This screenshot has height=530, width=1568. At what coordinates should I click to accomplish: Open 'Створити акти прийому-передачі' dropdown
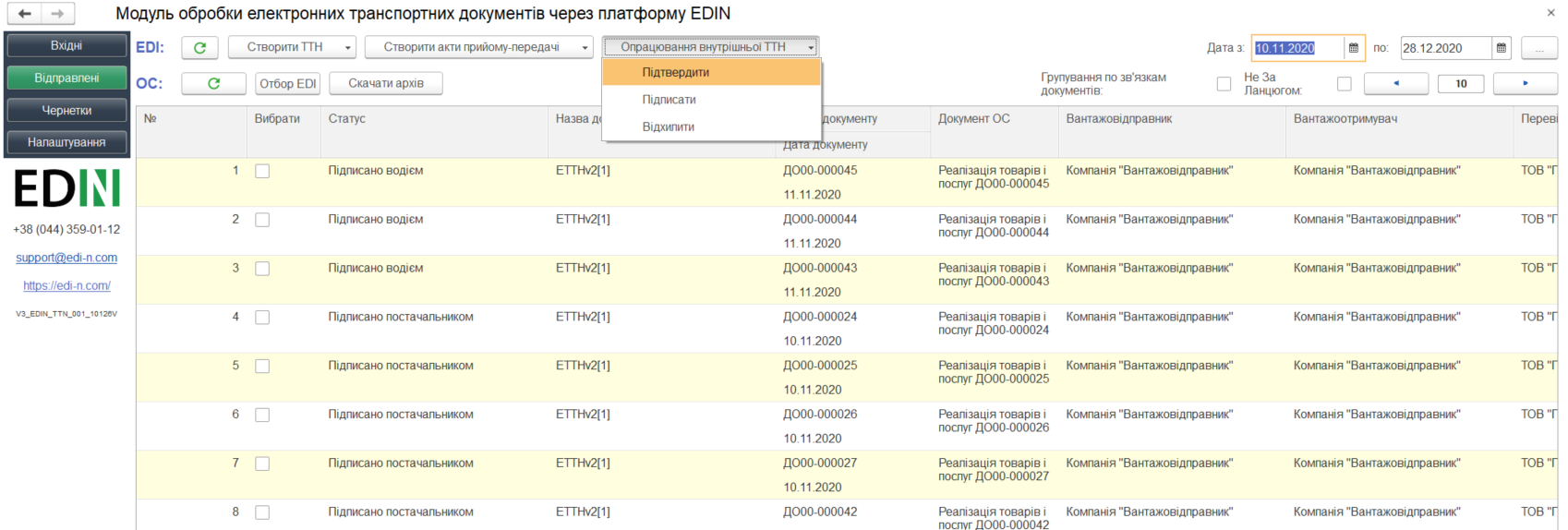(x=478, y=47)
